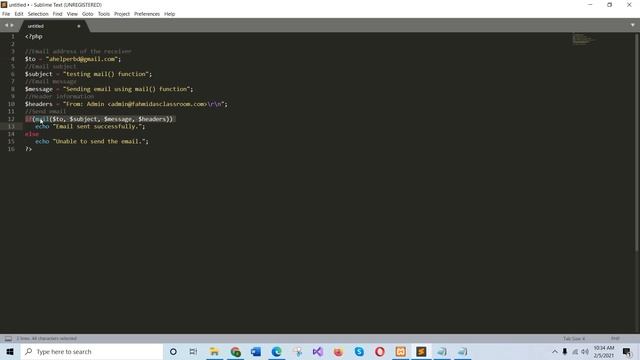Open the Tools menu
This screenshot has width=640, height=360.
(x=104, y=14)
